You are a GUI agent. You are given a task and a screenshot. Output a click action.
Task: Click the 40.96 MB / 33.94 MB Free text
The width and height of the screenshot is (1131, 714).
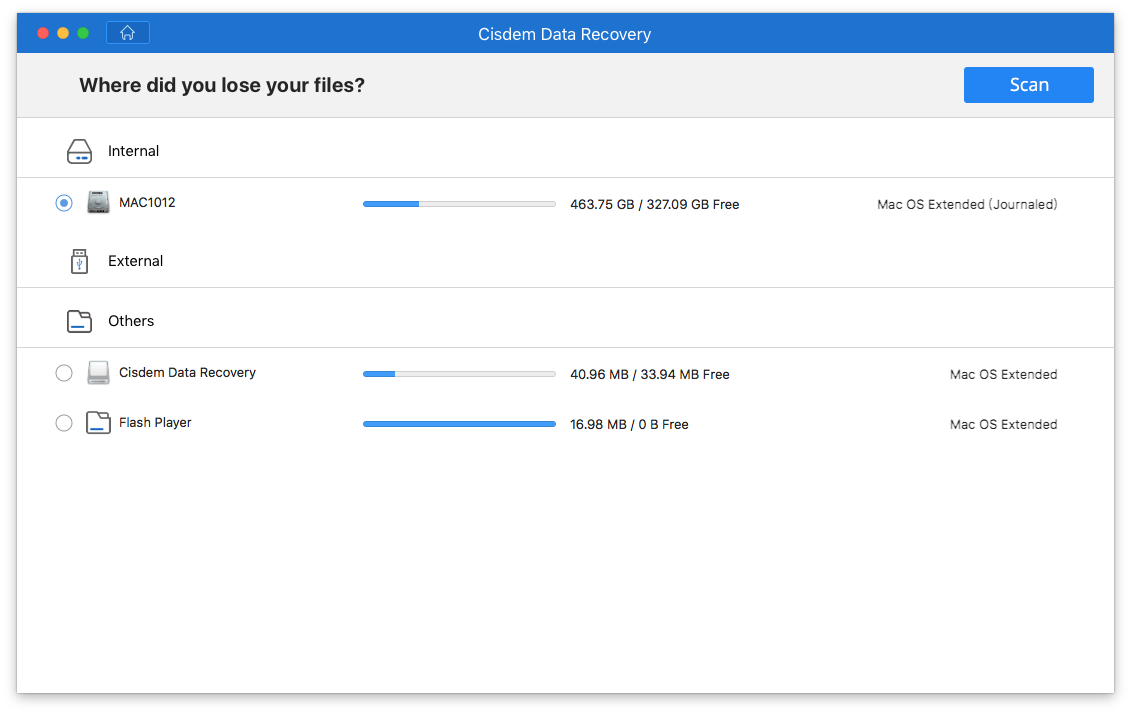650,374
